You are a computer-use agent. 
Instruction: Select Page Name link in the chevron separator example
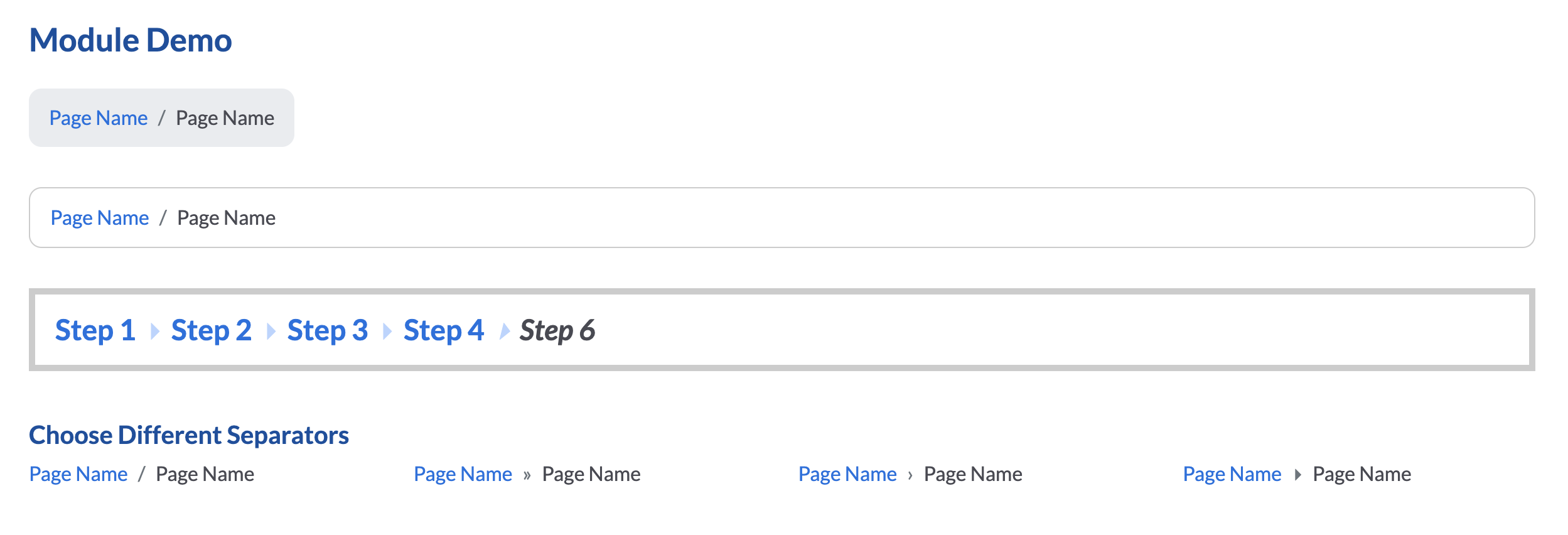(847, 475)
